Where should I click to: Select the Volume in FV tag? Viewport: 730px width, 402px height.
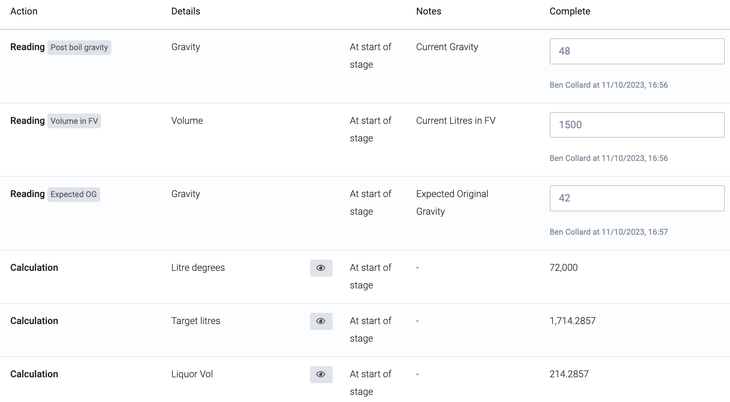click(75, 121)
